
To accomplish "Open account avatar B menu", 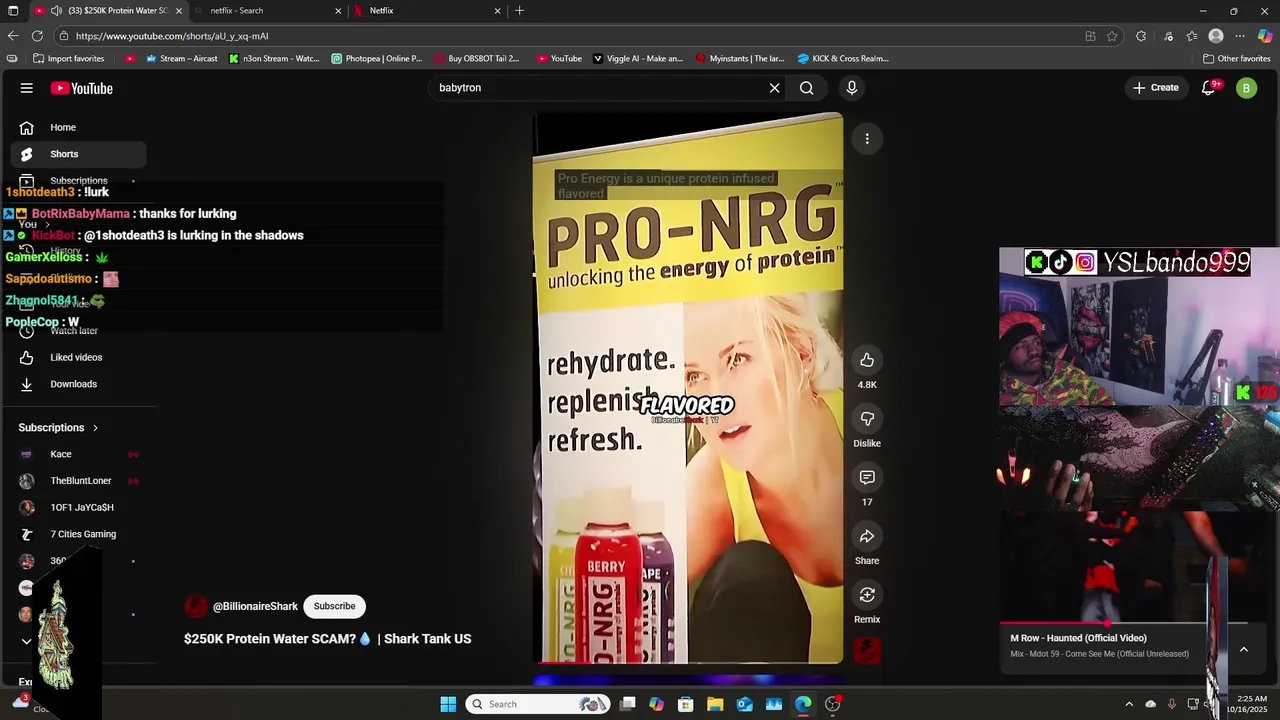I will (x=1246, y=88).
